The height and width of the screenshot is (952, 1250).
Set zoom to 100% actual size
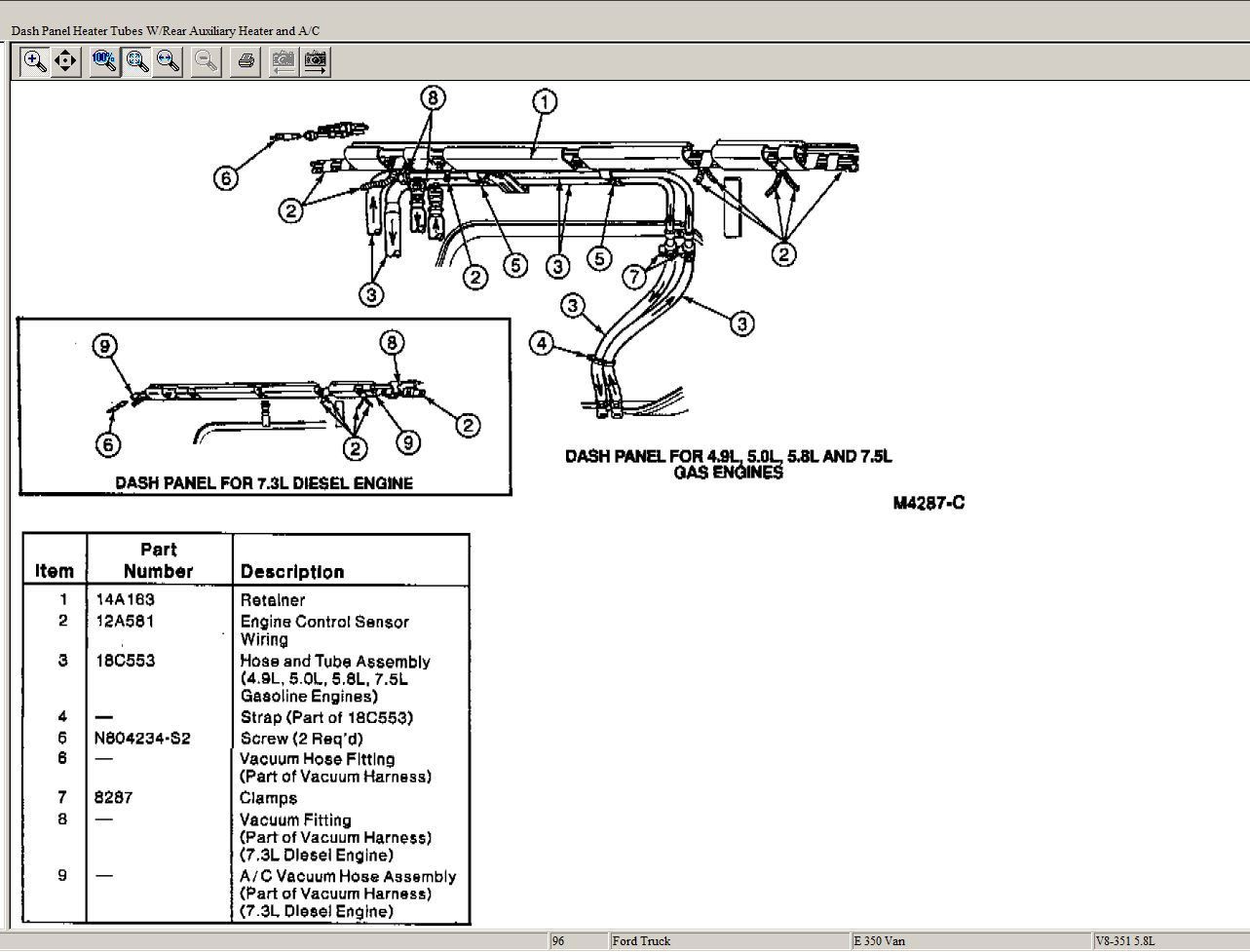coord(104,62)
